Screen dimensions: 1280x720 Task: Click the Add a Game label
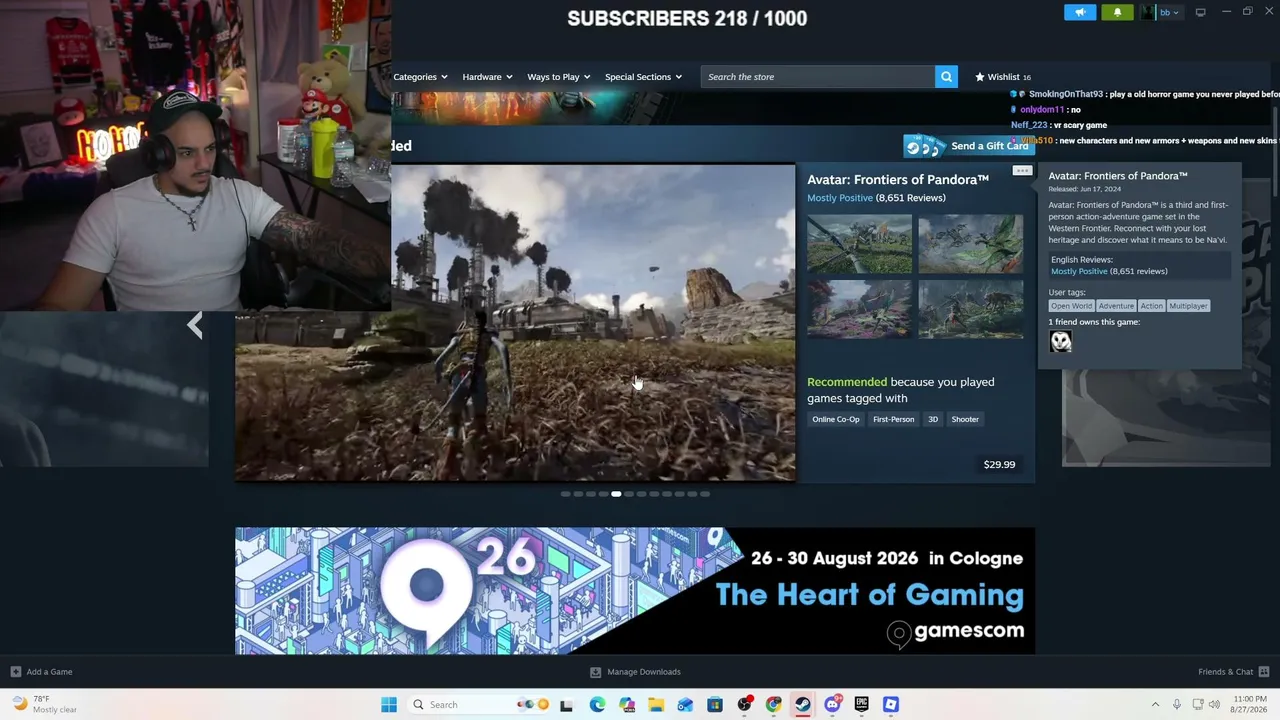pyautogui.click(x=49, y=672)
